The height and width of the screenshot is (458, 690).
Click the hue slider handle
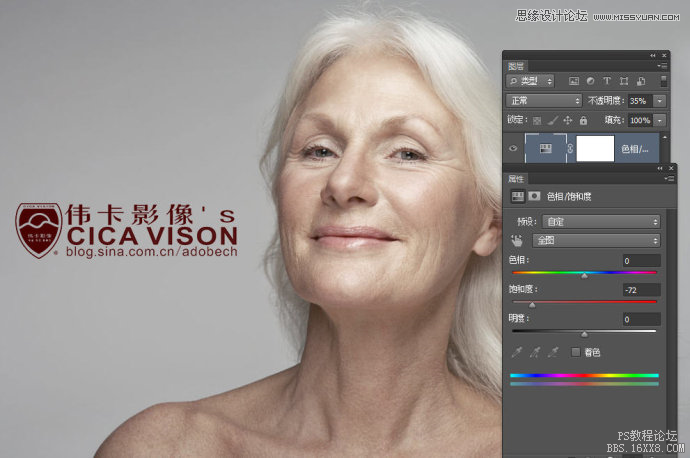pyautogui.click(x=584, y=276)
